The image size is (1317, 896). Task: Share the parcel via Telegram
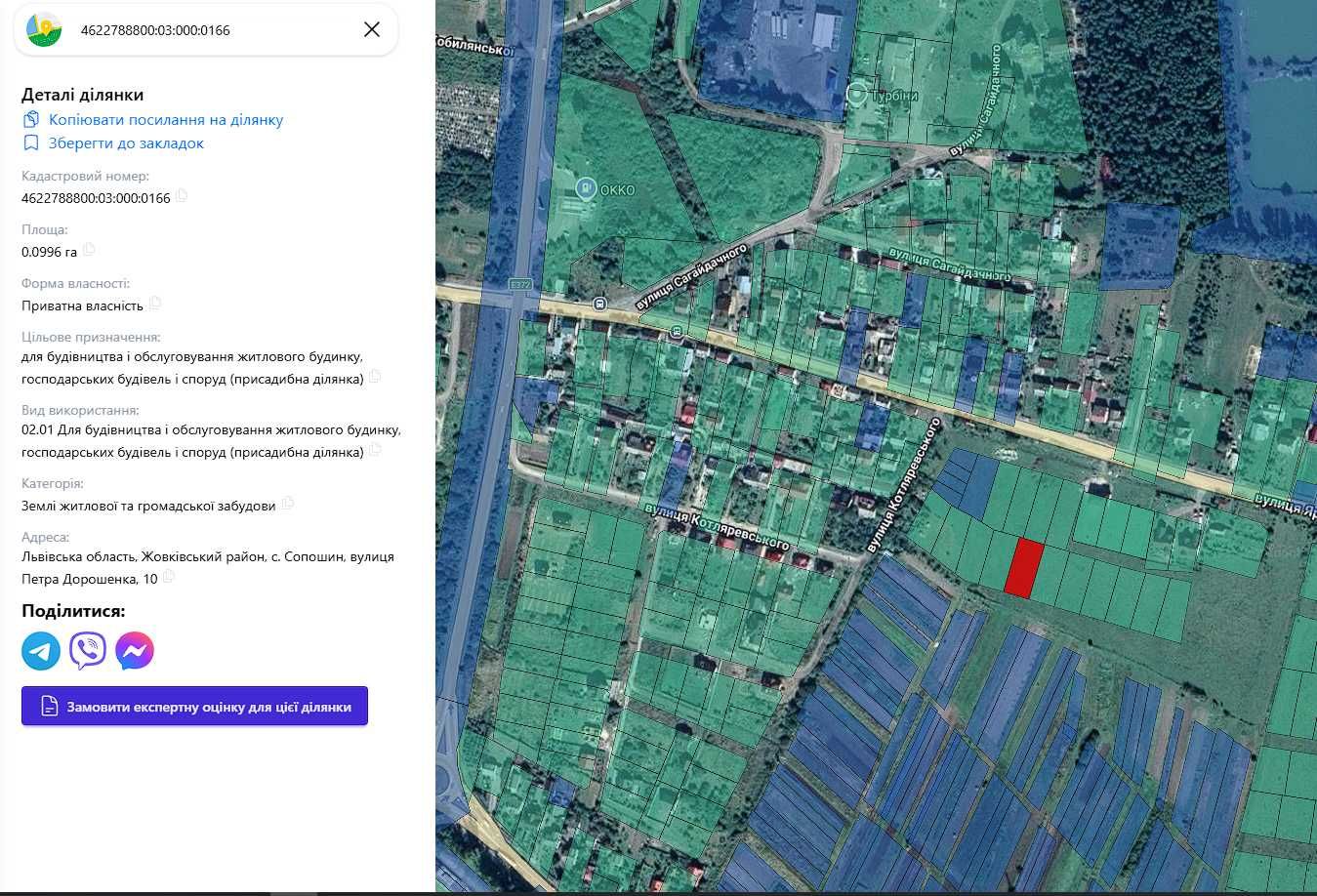[x=41, y=651]
